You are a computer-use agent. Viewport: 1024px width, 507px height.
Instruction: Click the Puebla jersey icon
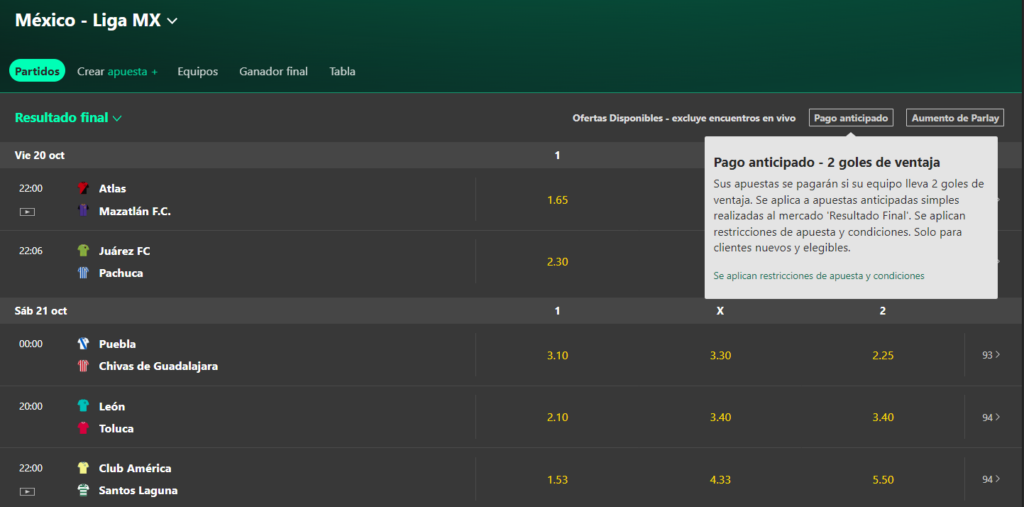(83, 344)
